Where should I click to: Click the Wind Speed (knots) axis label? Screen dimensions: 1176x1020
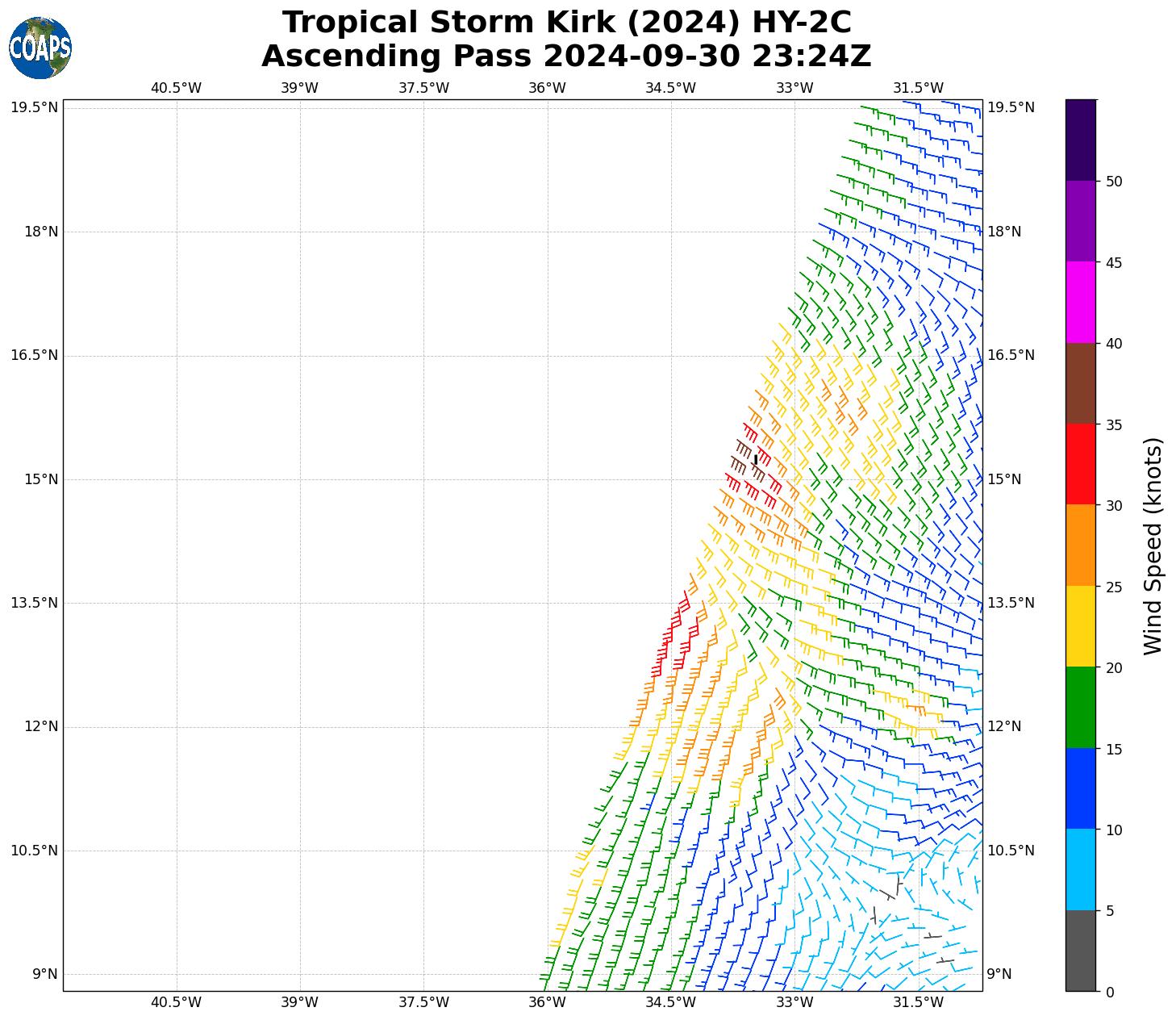pyautogui.click(x=1153, y=546)
